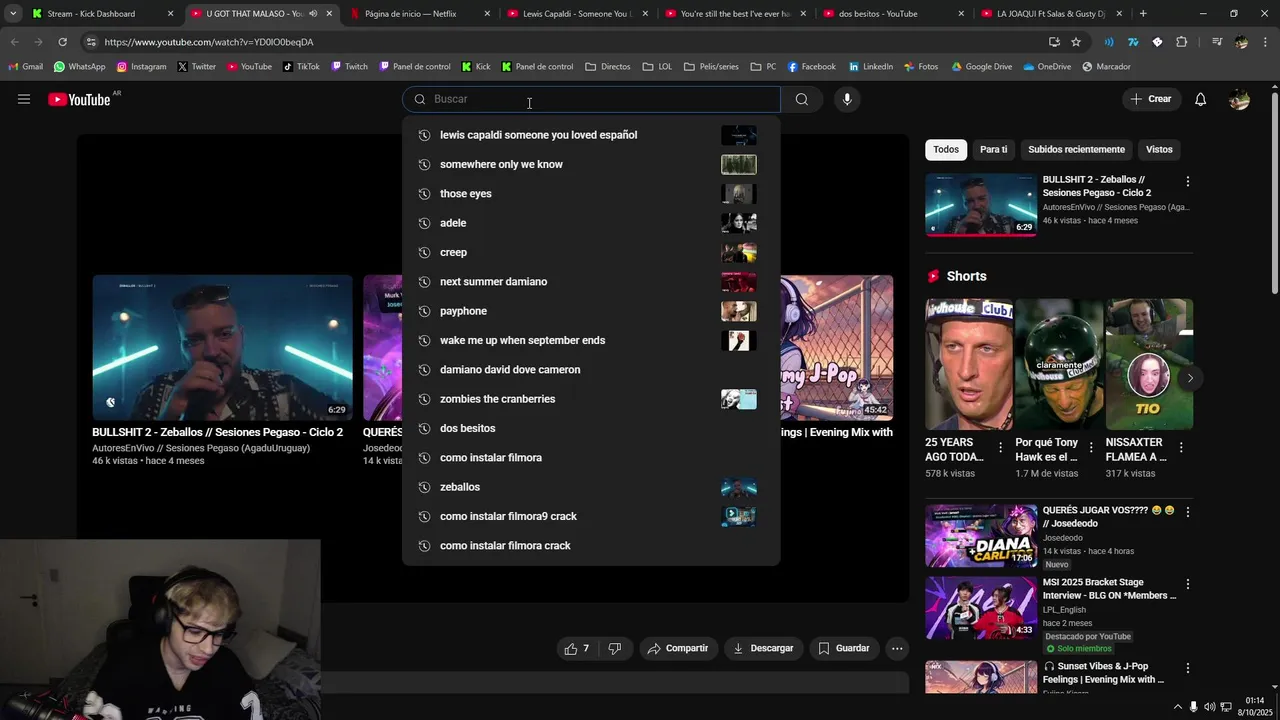Screen dimensions: 1280x720
Task: Open more actions ellipsis under the video
Action: point(897,648)
